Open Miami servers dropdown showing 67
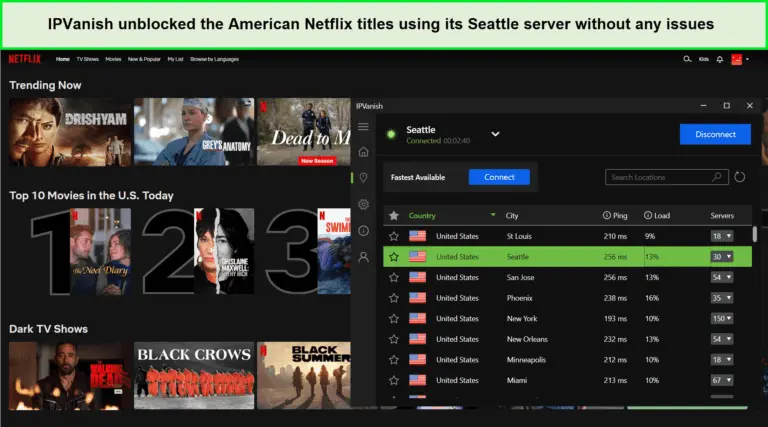 [721, 380]
